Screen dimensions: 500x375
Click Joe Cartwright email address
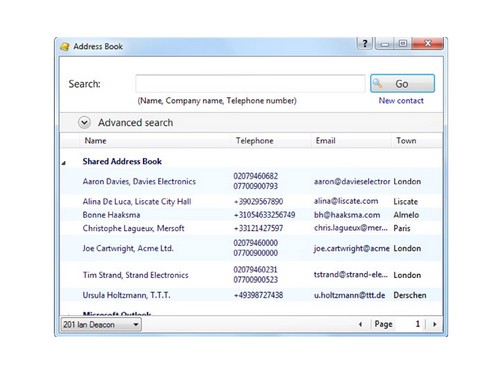tap(352, 248)
